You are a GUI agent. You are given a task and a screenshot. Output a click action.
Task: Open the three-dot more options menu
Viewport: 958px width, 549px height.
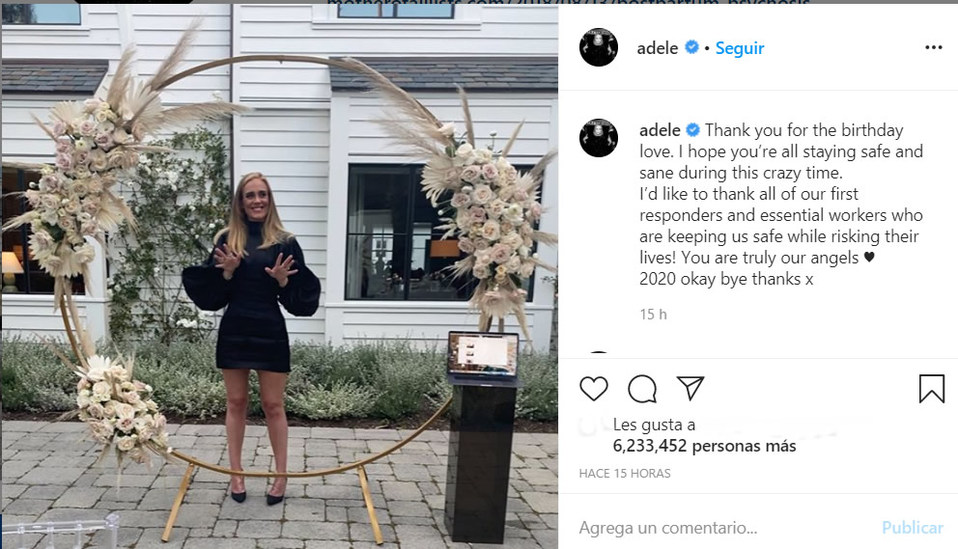coord(934,47)
